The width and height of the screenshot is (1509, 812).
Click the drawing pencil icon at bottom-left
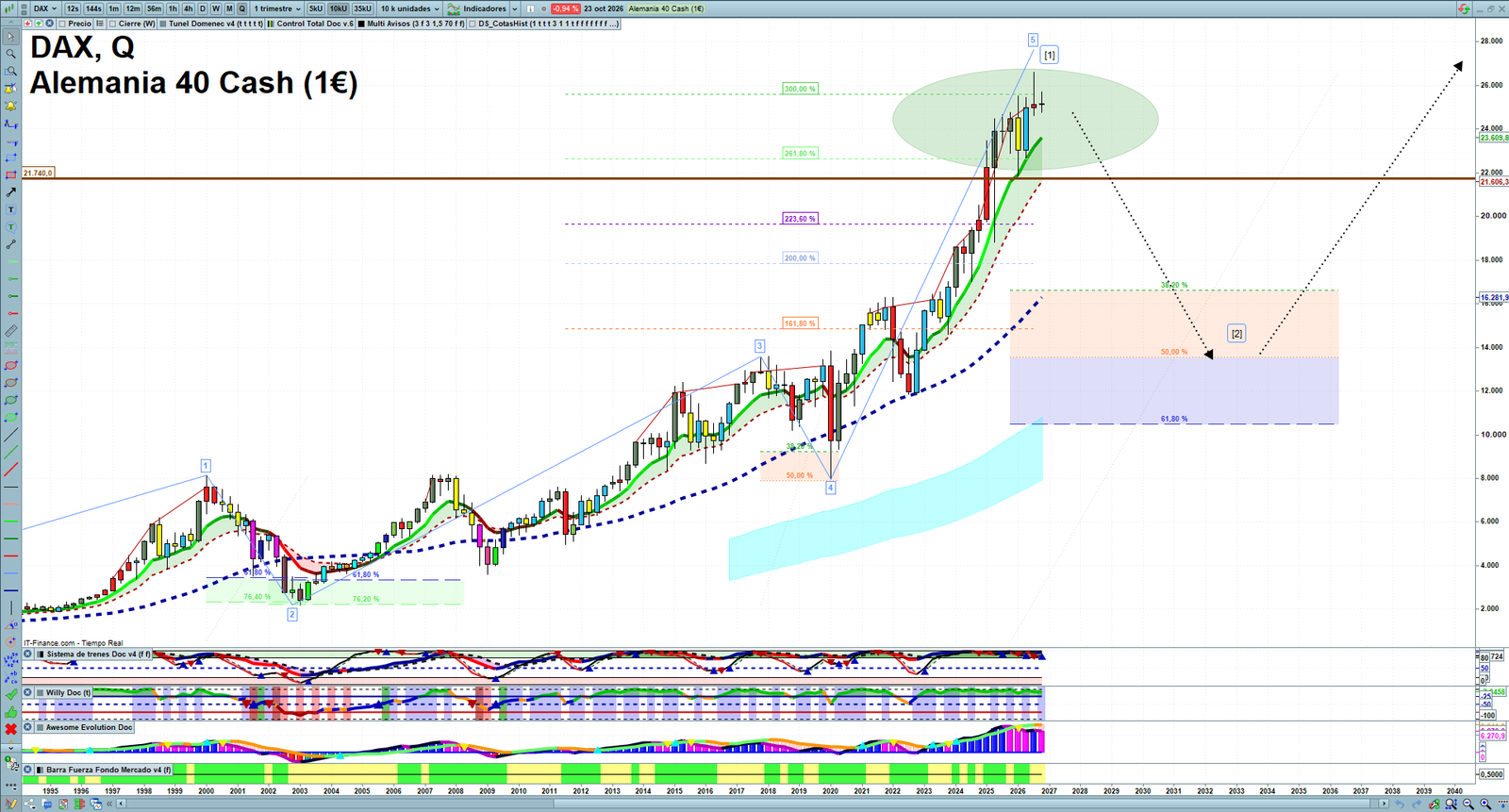(11, 804)
